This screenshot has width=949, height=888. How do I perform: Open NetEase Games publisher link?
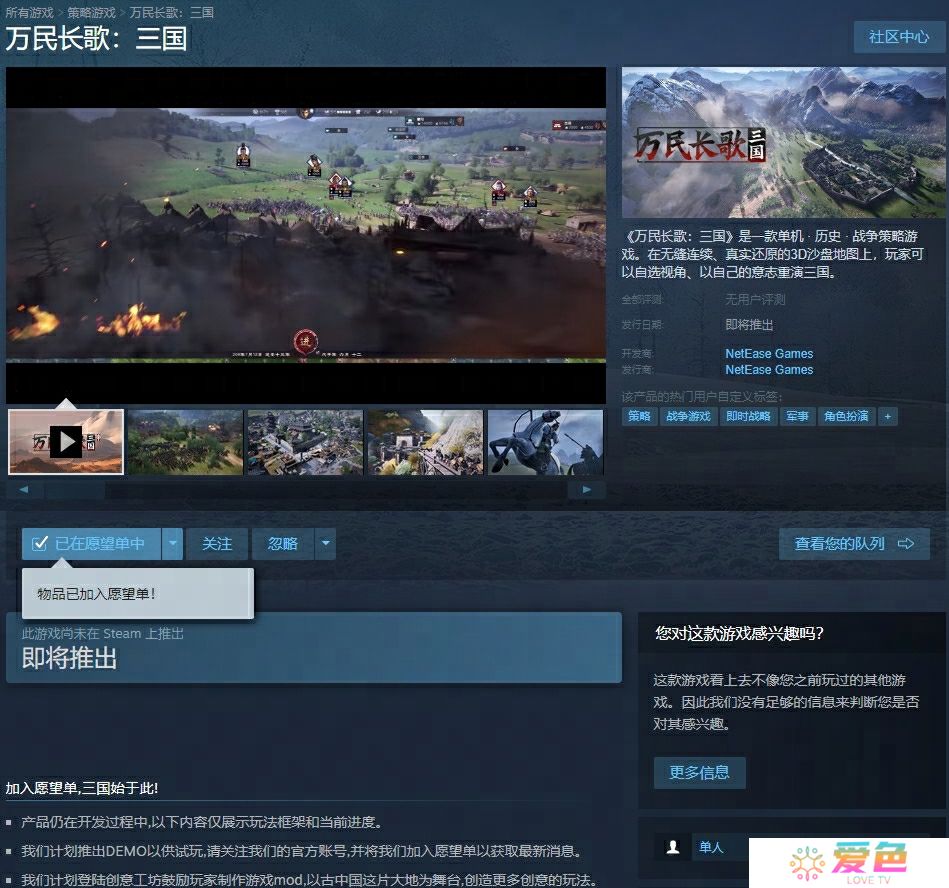(769, 370)
